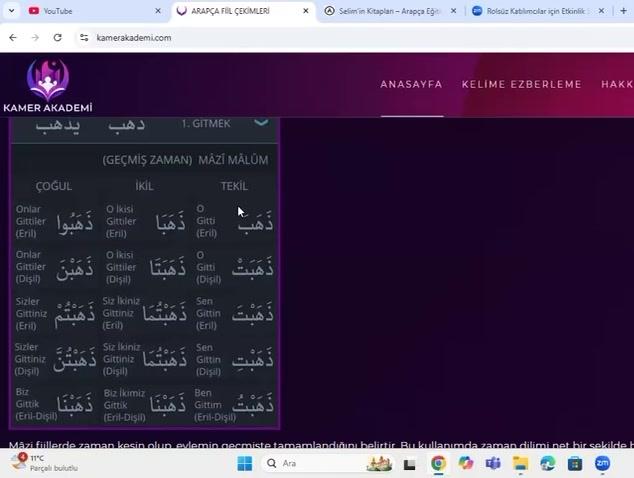Click the taskbar Ara search box
The height and width of the screenshot is (478, 634).
[328, 463]
